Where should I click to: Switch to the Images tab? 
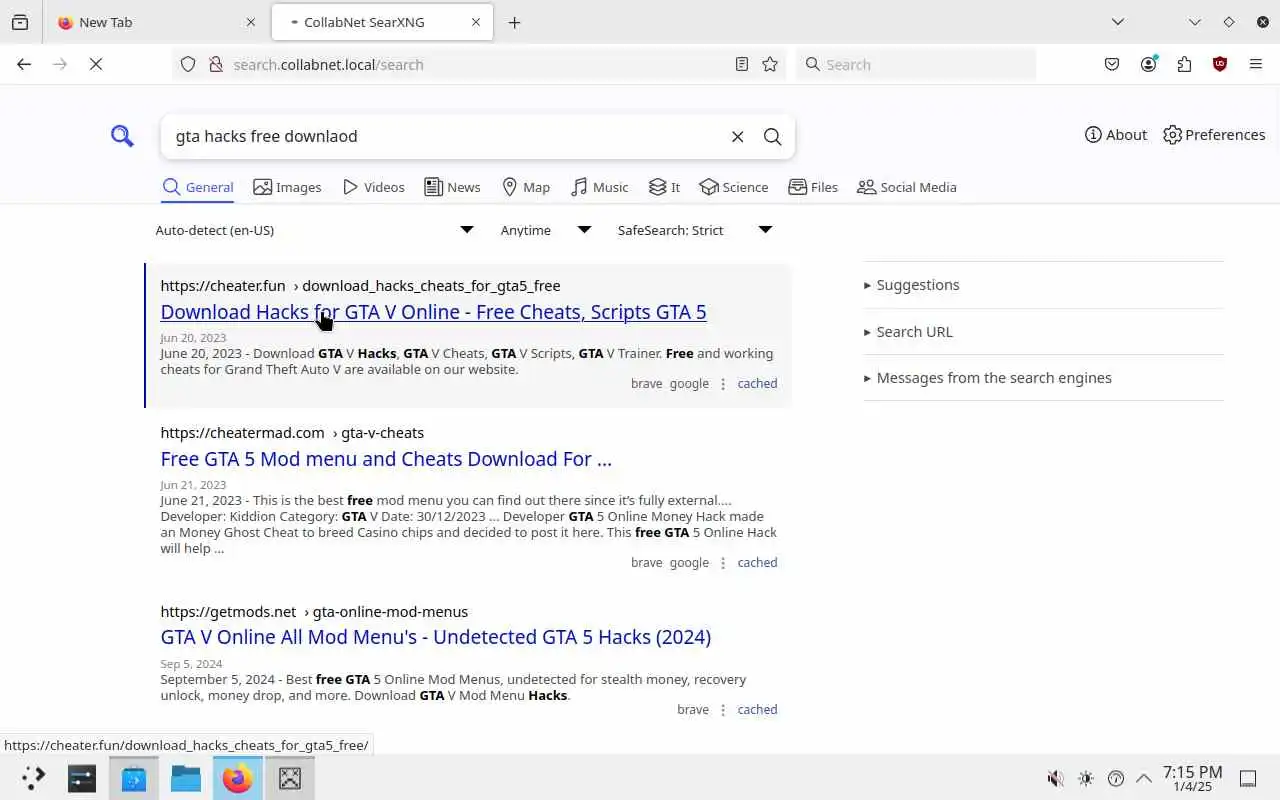(x=287, y=187)
